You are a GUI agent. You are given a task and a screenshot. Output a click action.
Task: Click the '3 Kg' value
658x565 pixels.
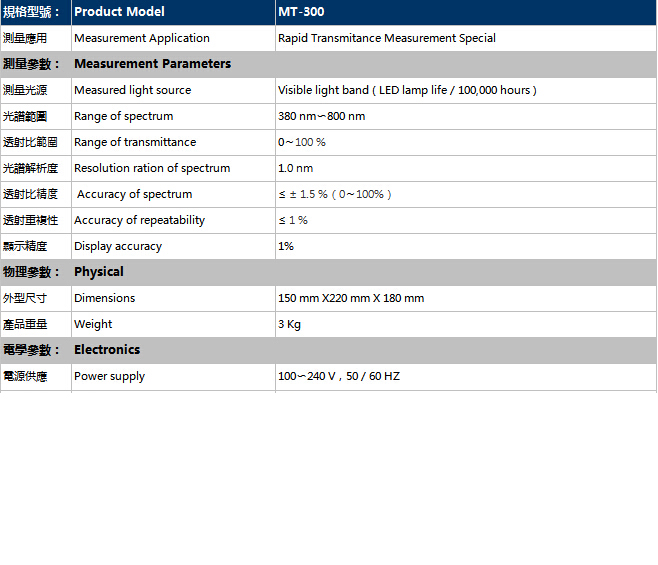290,324
